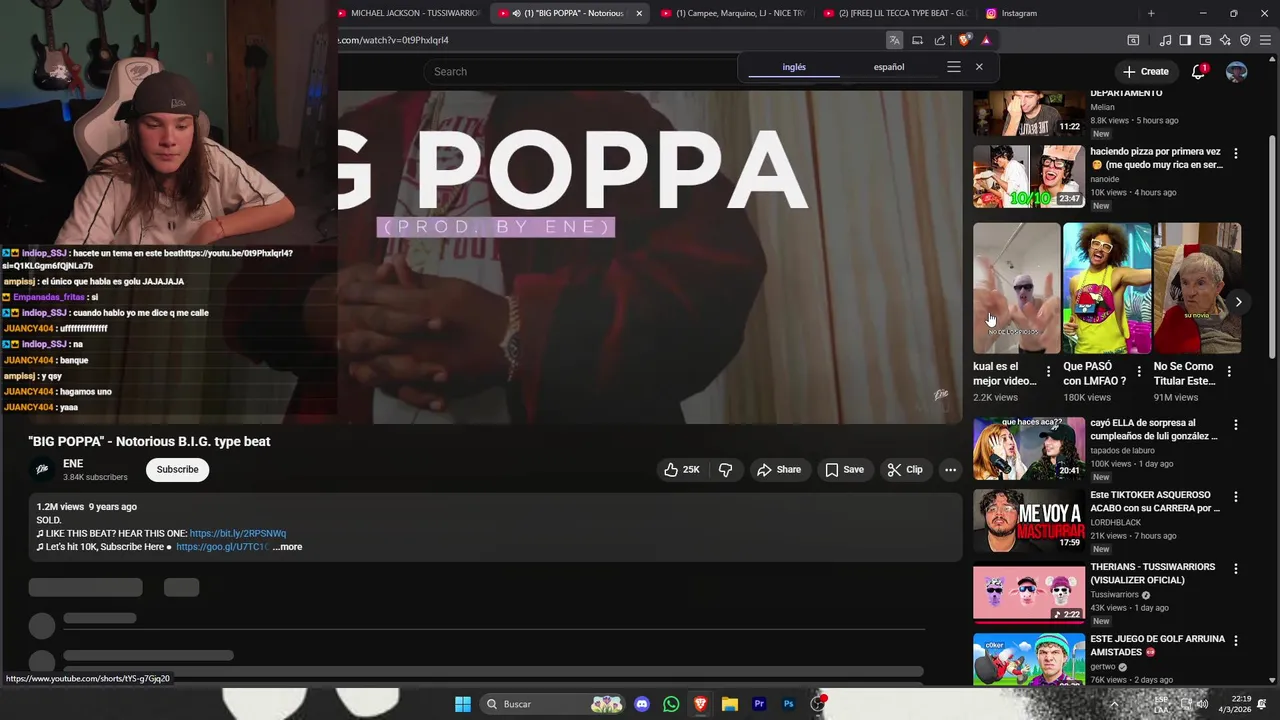Open Premiere Pro from the taskbar
Image resolution: width=1280 pixels, height=720 pixels.
(759, 704)
